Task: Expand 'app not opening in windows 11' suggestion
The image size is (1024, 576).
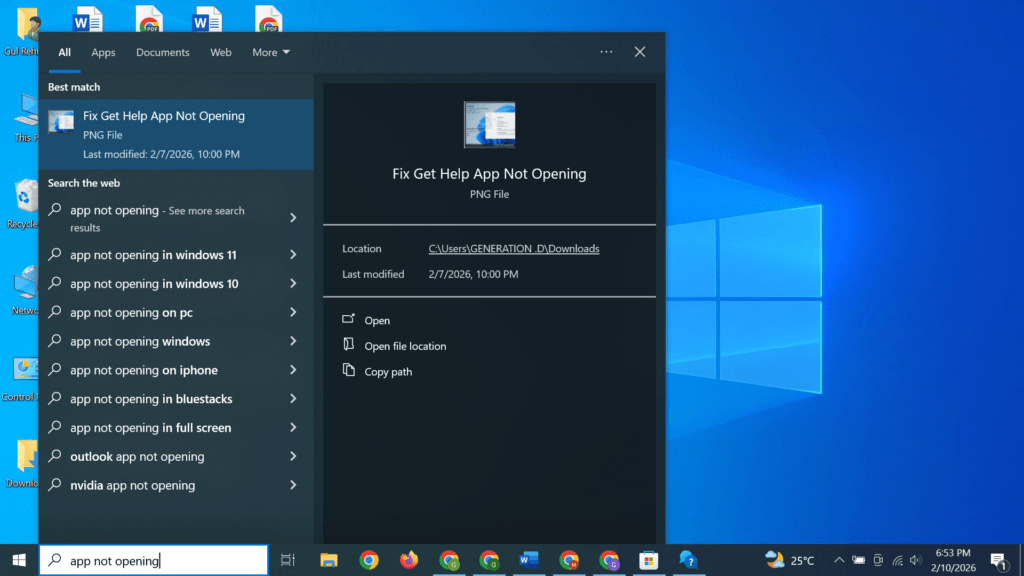Action: (294, 255)
